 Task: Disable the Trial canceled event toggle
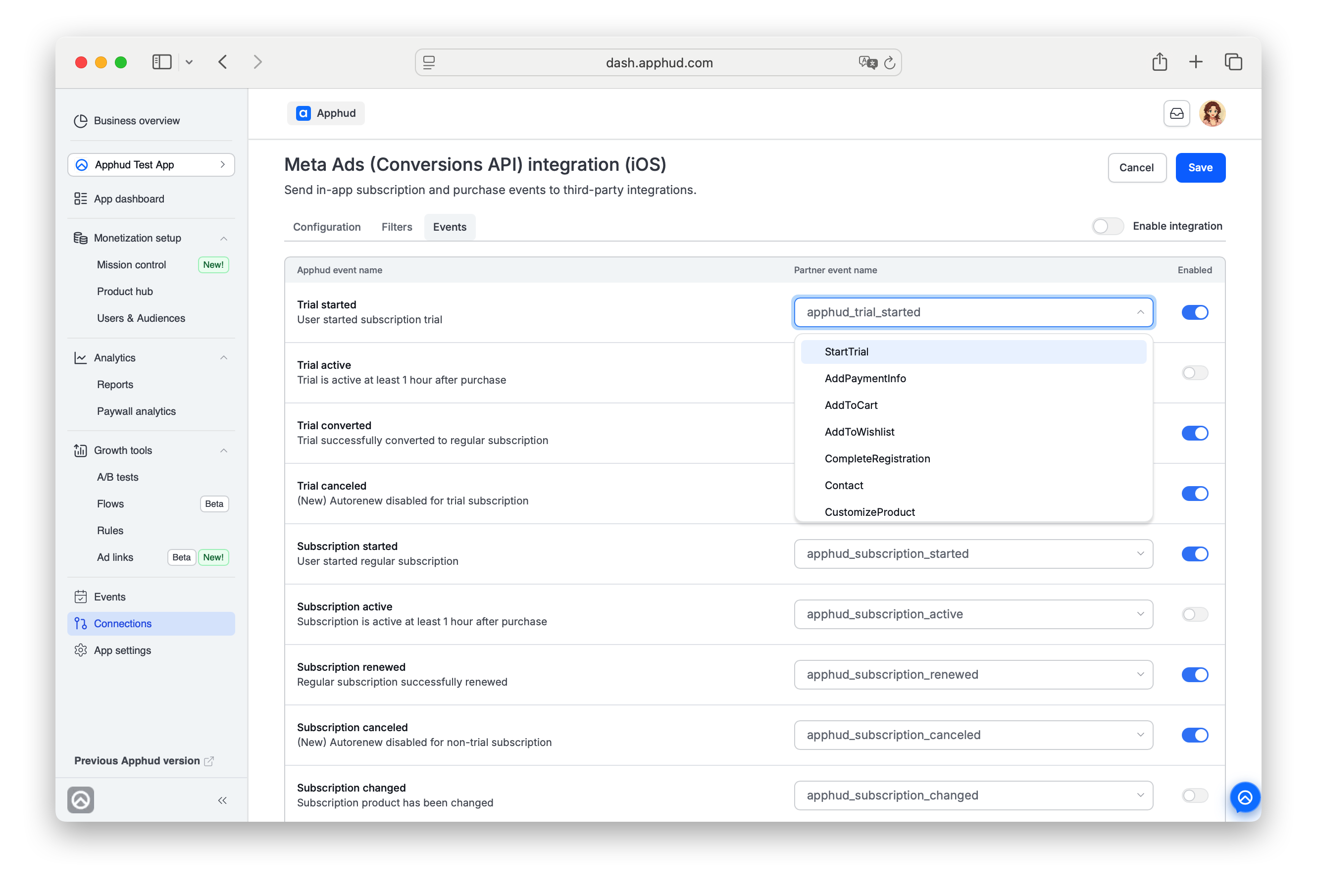[x=1195, y=494]
